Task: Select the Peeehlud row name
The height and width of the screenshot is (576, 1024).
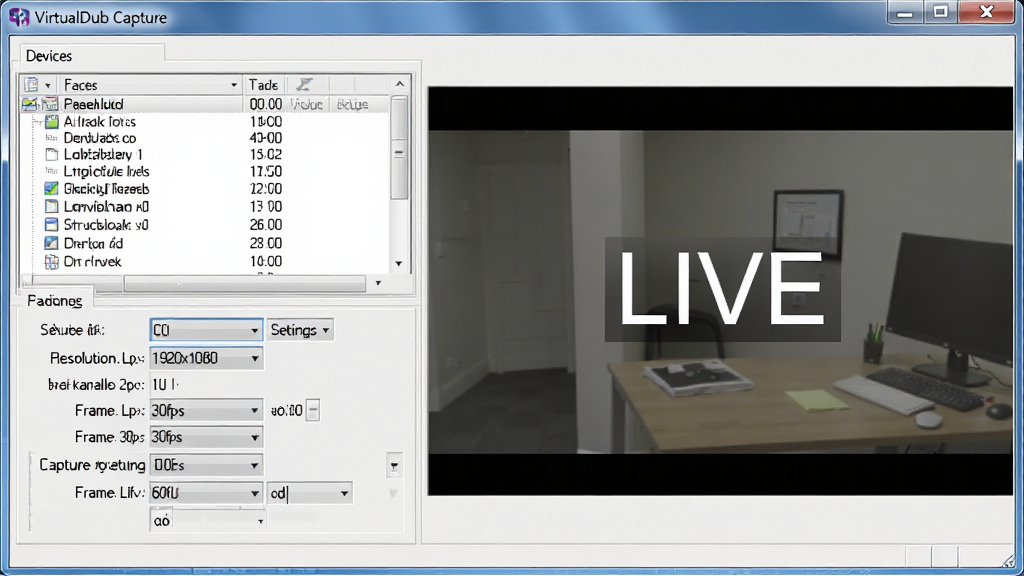Action: [x=93, y=104]
